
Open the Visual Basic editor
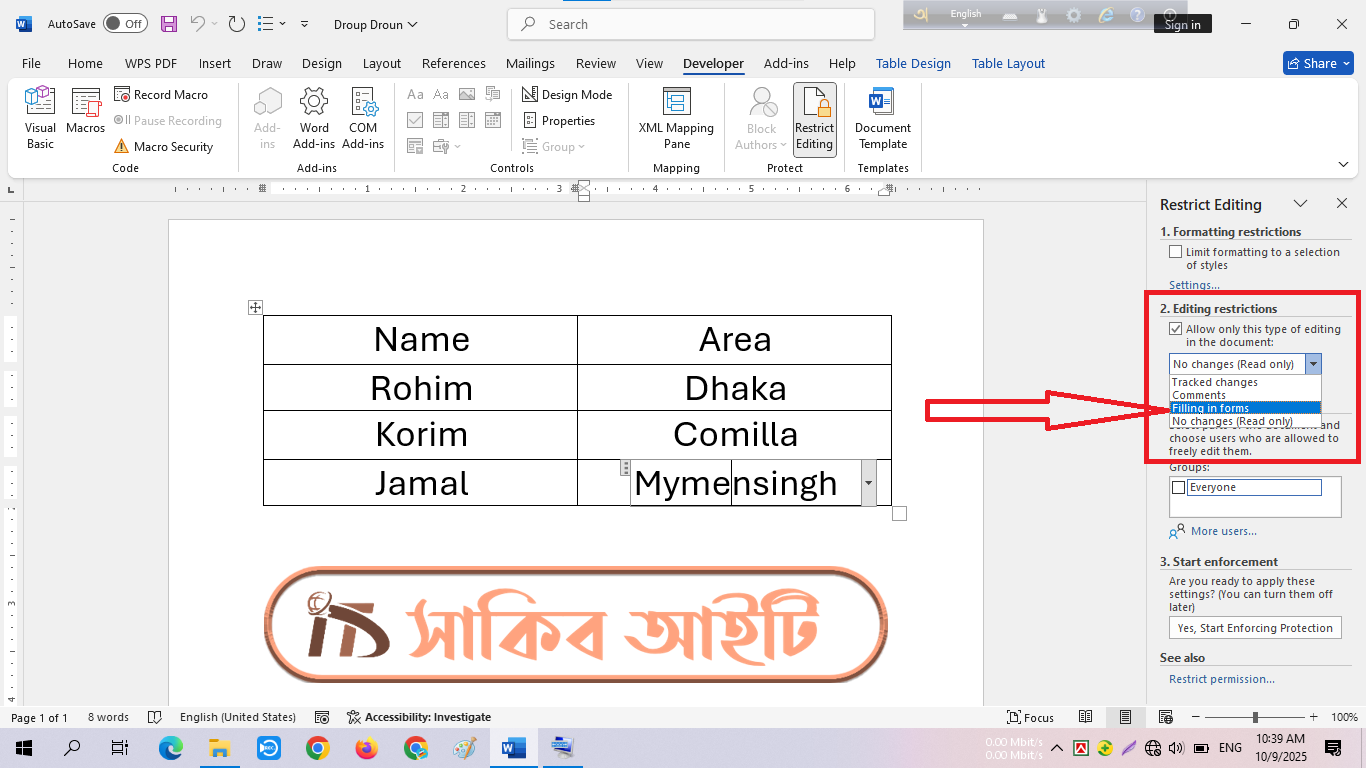pyautogui.click(x=40, y=118)
